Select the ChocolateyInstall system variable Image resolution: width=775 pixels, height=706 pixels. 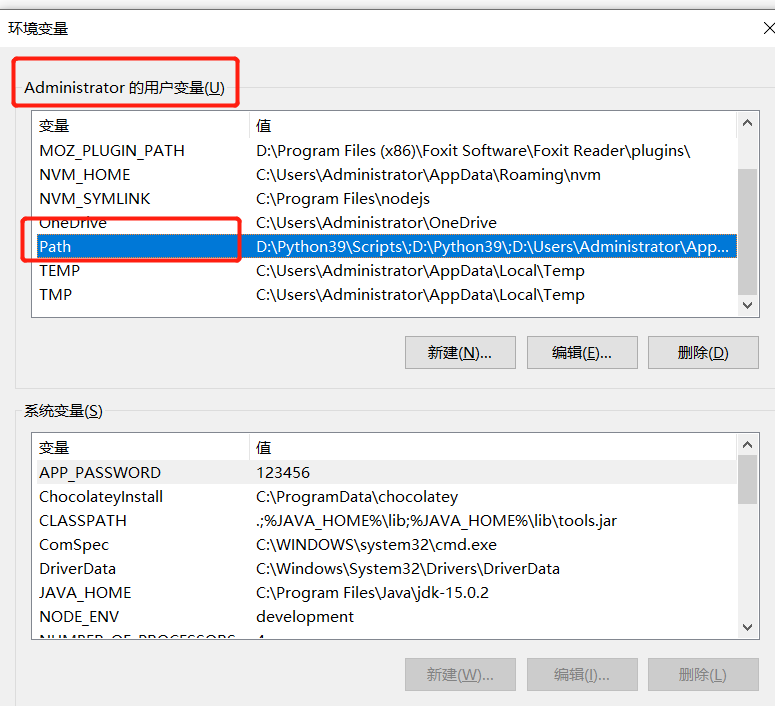point(387,496)
